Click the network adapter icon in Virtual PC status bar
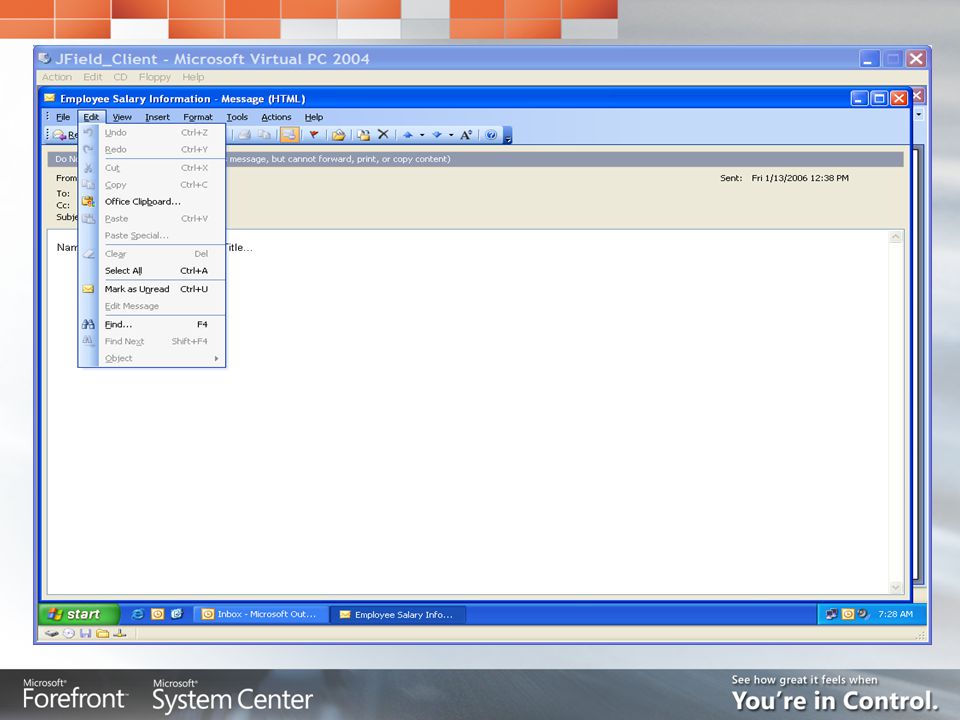 coord(119,634)
